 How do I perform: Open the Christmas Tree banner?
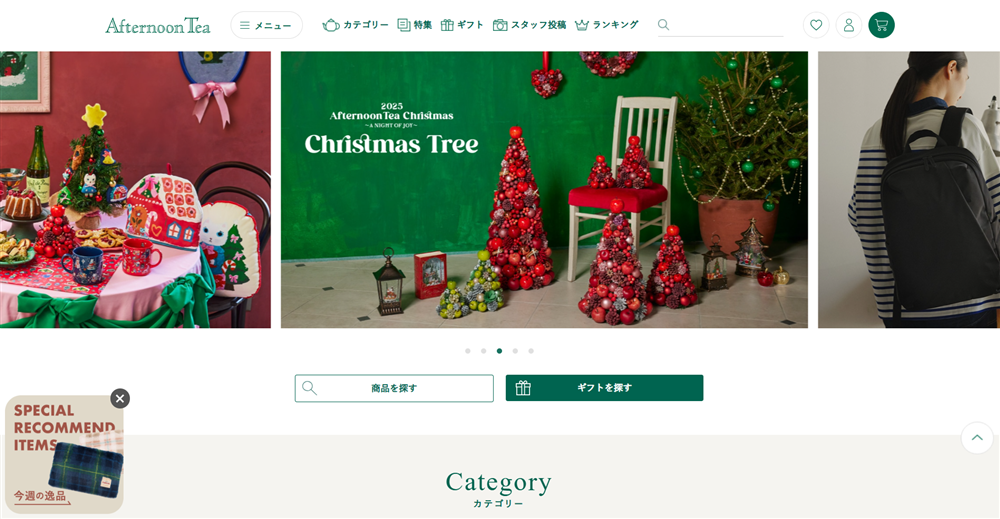544,190
